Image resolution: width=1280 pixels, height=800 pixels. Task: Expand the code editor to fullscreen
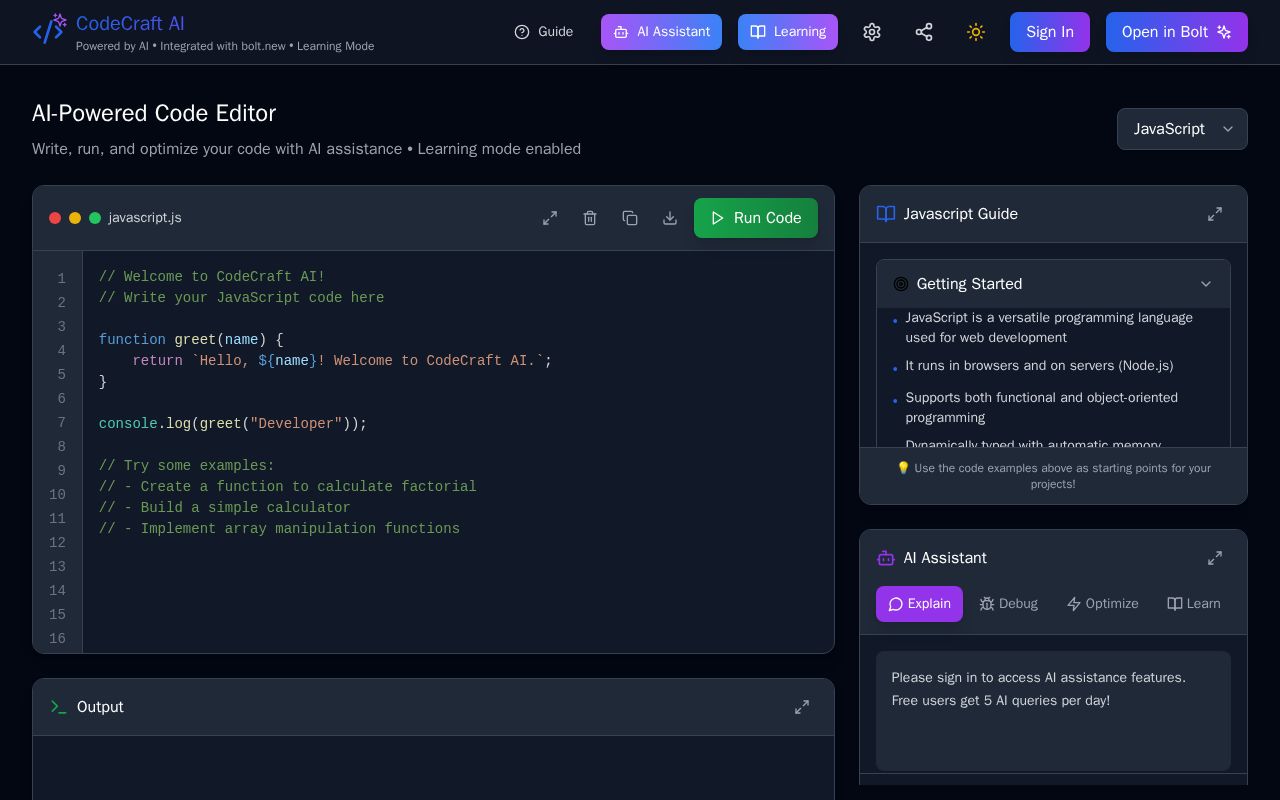pyautogui.click(x=550, y=218)
